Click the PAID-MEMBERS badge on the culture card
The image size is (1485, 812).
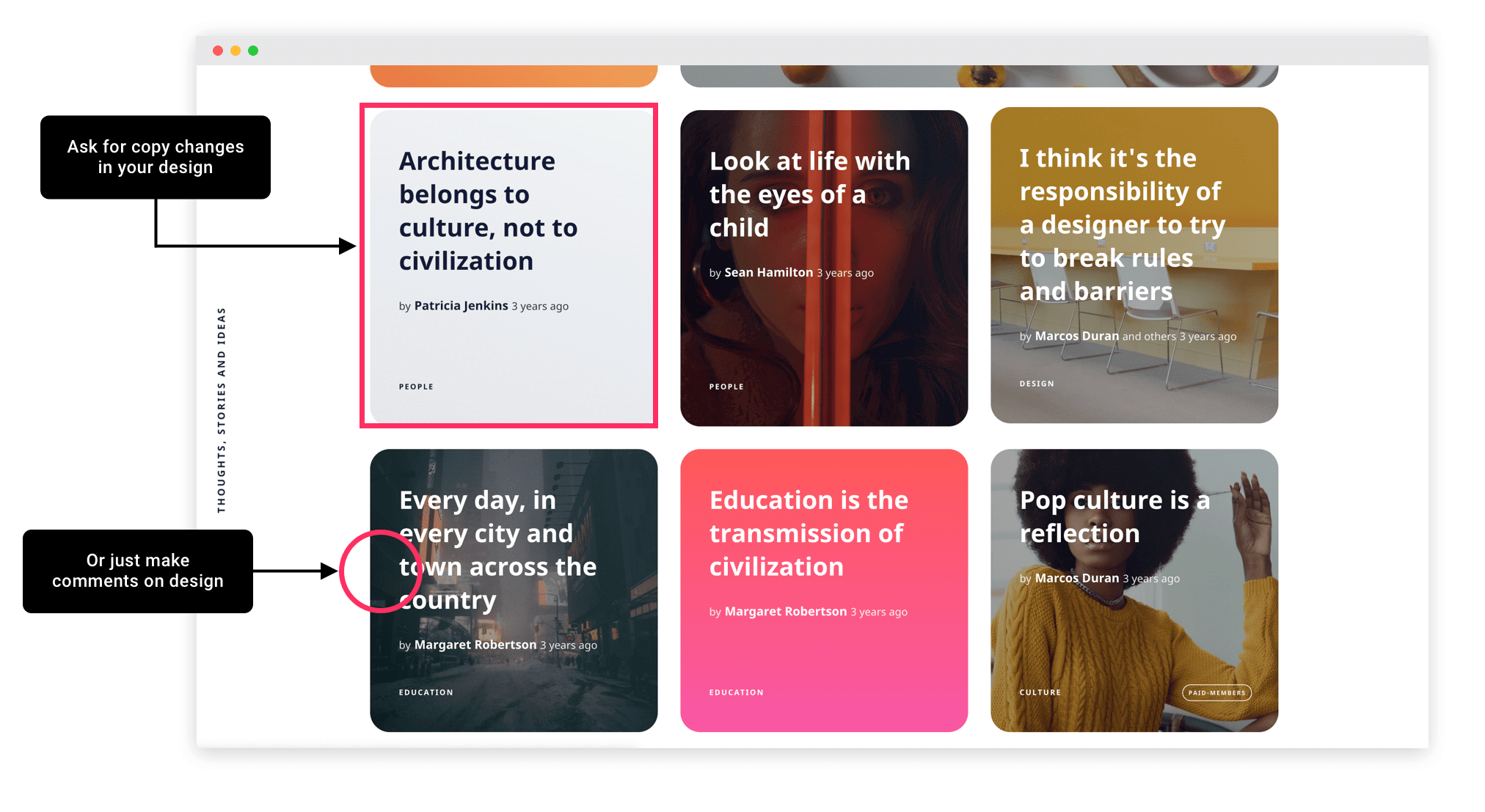pyautogui.click(x=1217, y=692)
